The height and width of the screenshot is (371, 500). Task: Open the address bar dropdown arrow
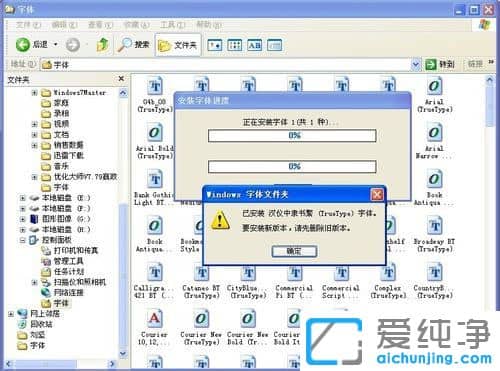[415, 64]
